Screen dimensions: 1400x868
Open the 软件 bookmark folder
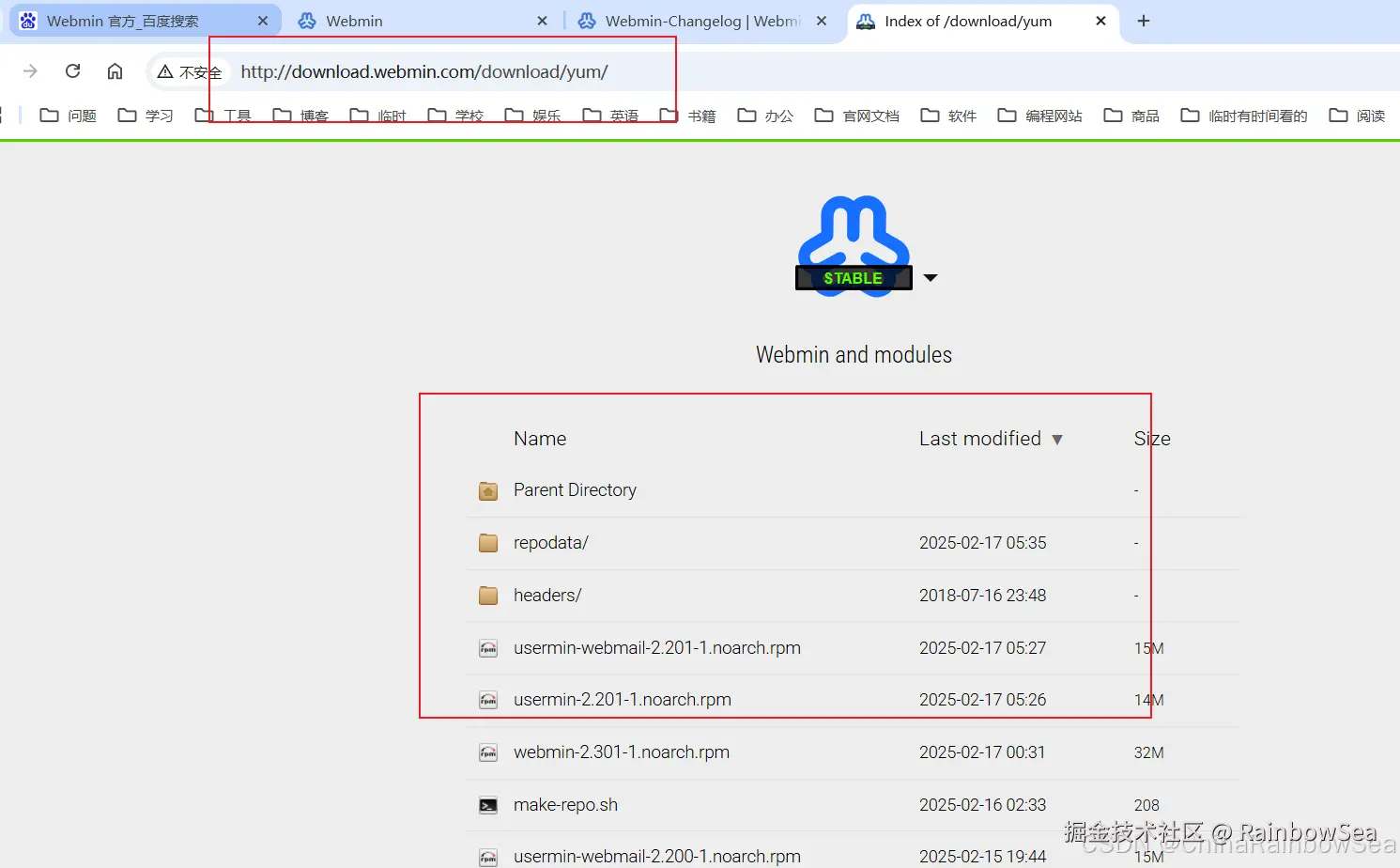tap(949, 116)
